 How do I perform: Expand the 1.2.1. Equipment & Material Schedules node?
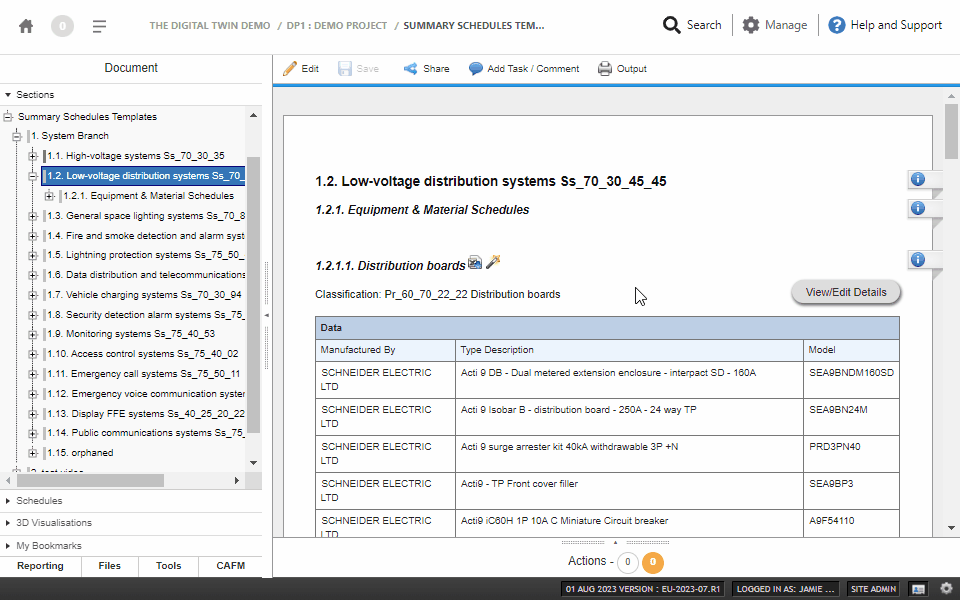coord(49,195)
